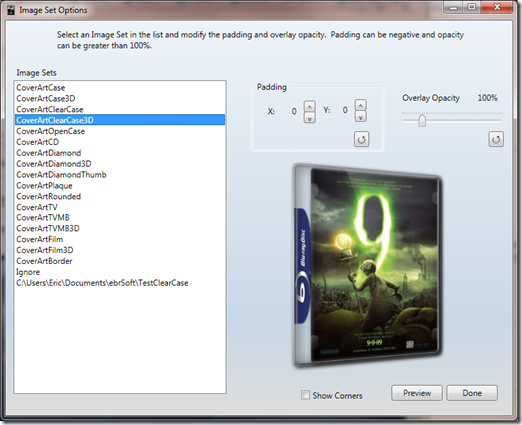Image resolution: width=522 pixels, height=425 pixels.
Task: Click the Overlay Opacity slider handle
Action: [422, 121]
